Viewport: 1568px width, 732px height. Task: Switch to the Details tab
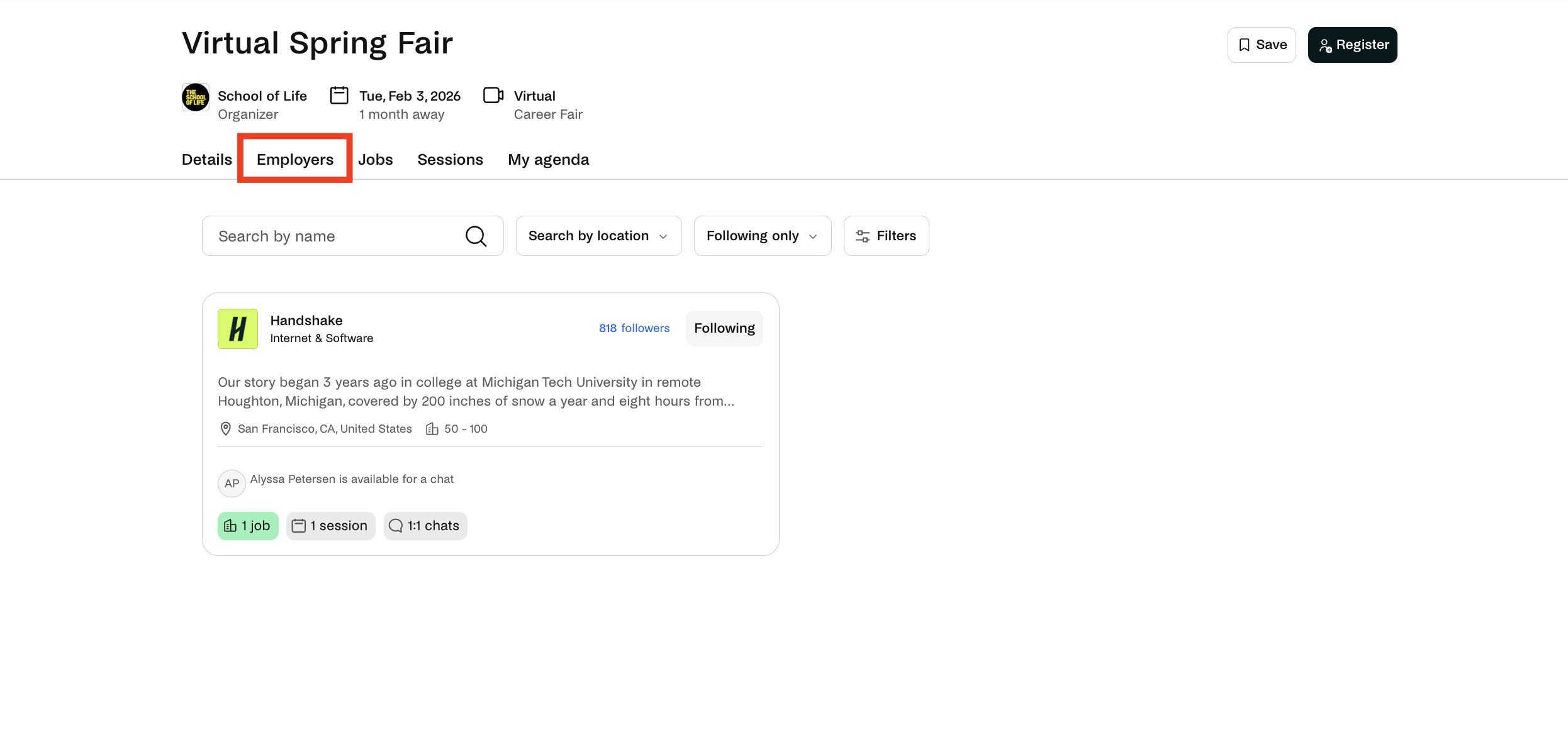click(x=207, y=160)
